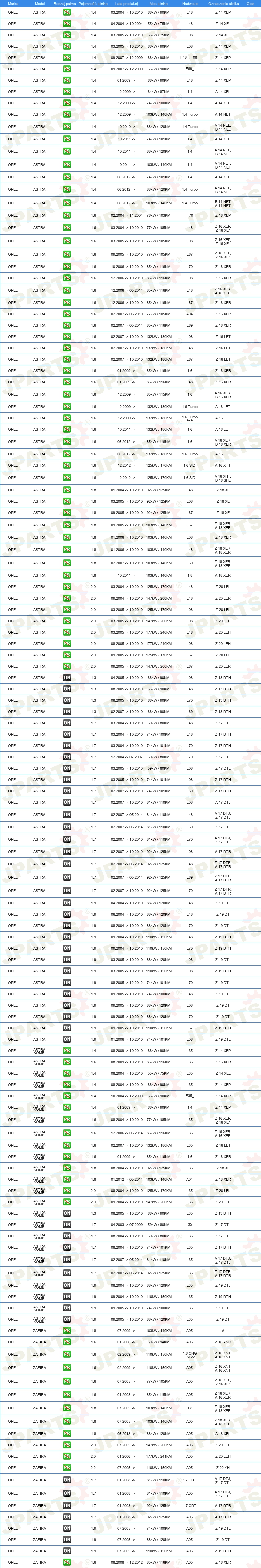
Task: Click diesel ON icon, Astra 08.2005 -> 12.2012 row
Action: 67,983
